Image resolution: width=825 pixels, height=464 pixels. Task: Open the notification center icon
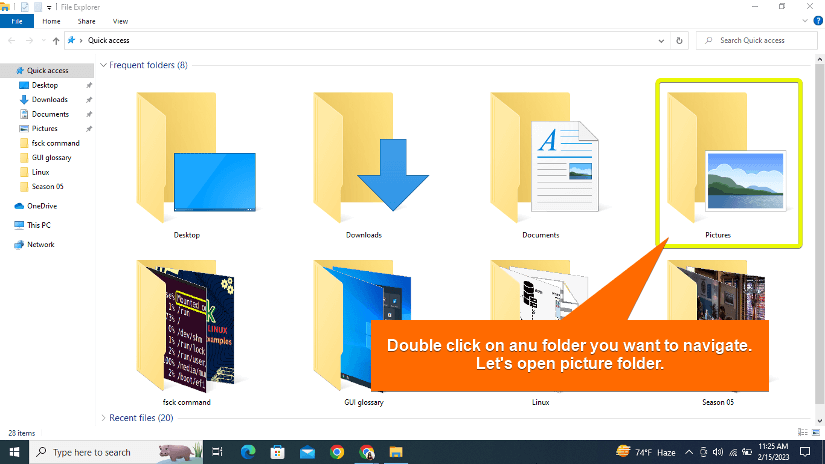pos(805,452)
